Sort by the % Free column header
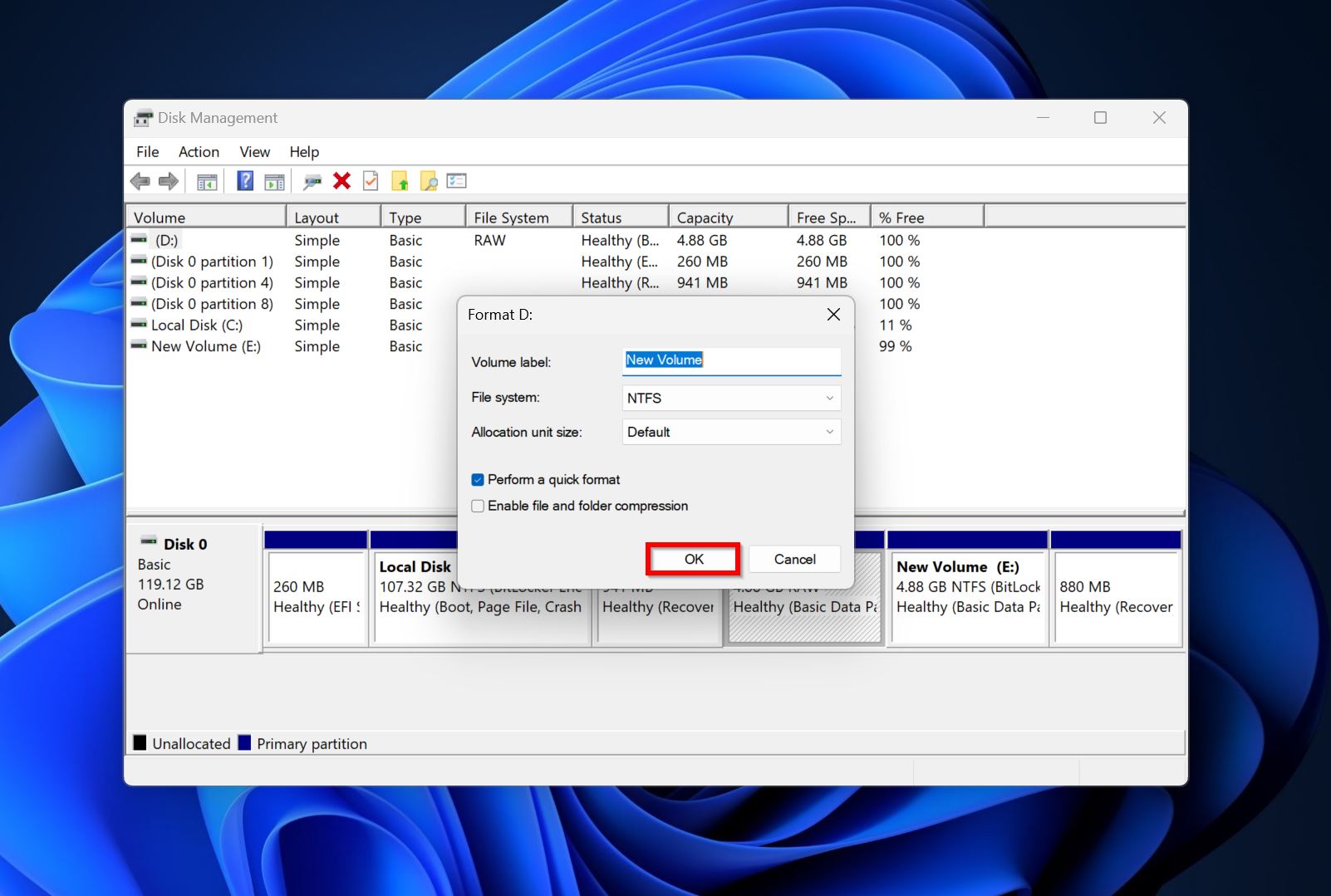 click(927, 218)
